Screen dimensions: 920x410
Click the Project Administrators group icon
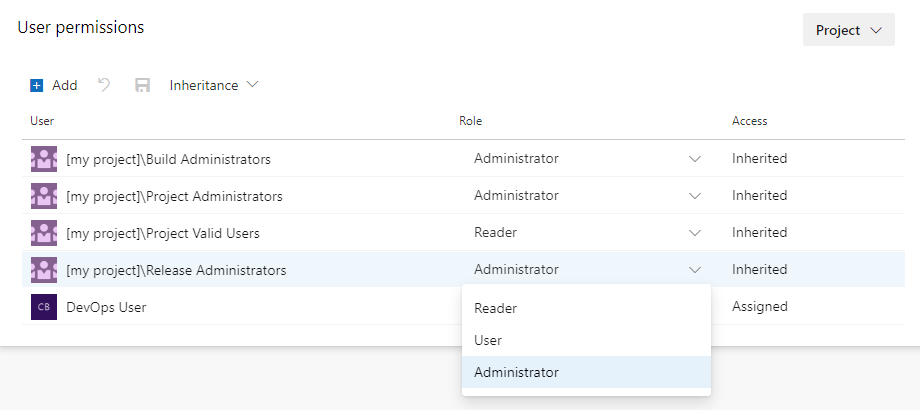pyautogui.click(x=44, y=196)
